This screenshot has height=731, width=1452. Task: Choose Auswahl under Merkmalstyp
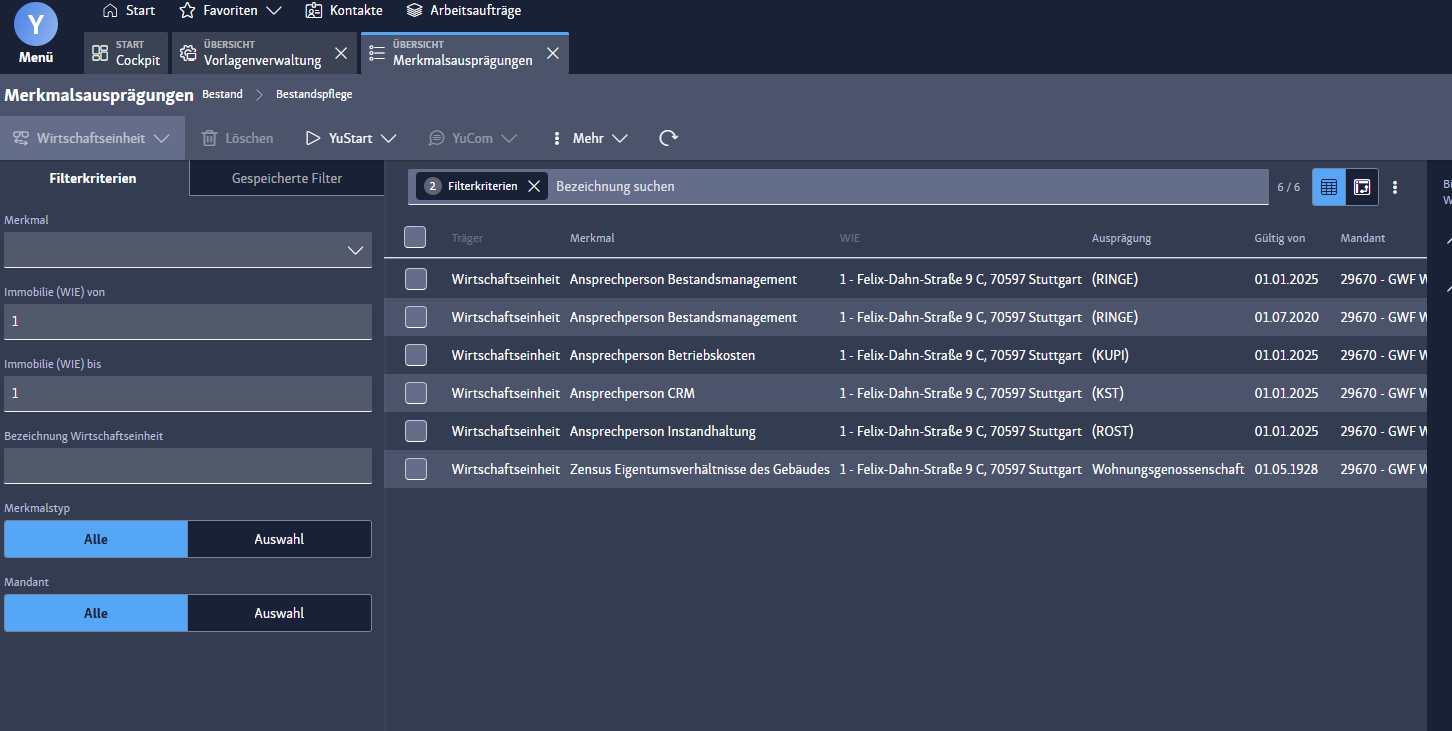pyautogui.click(x=279, y=539)
